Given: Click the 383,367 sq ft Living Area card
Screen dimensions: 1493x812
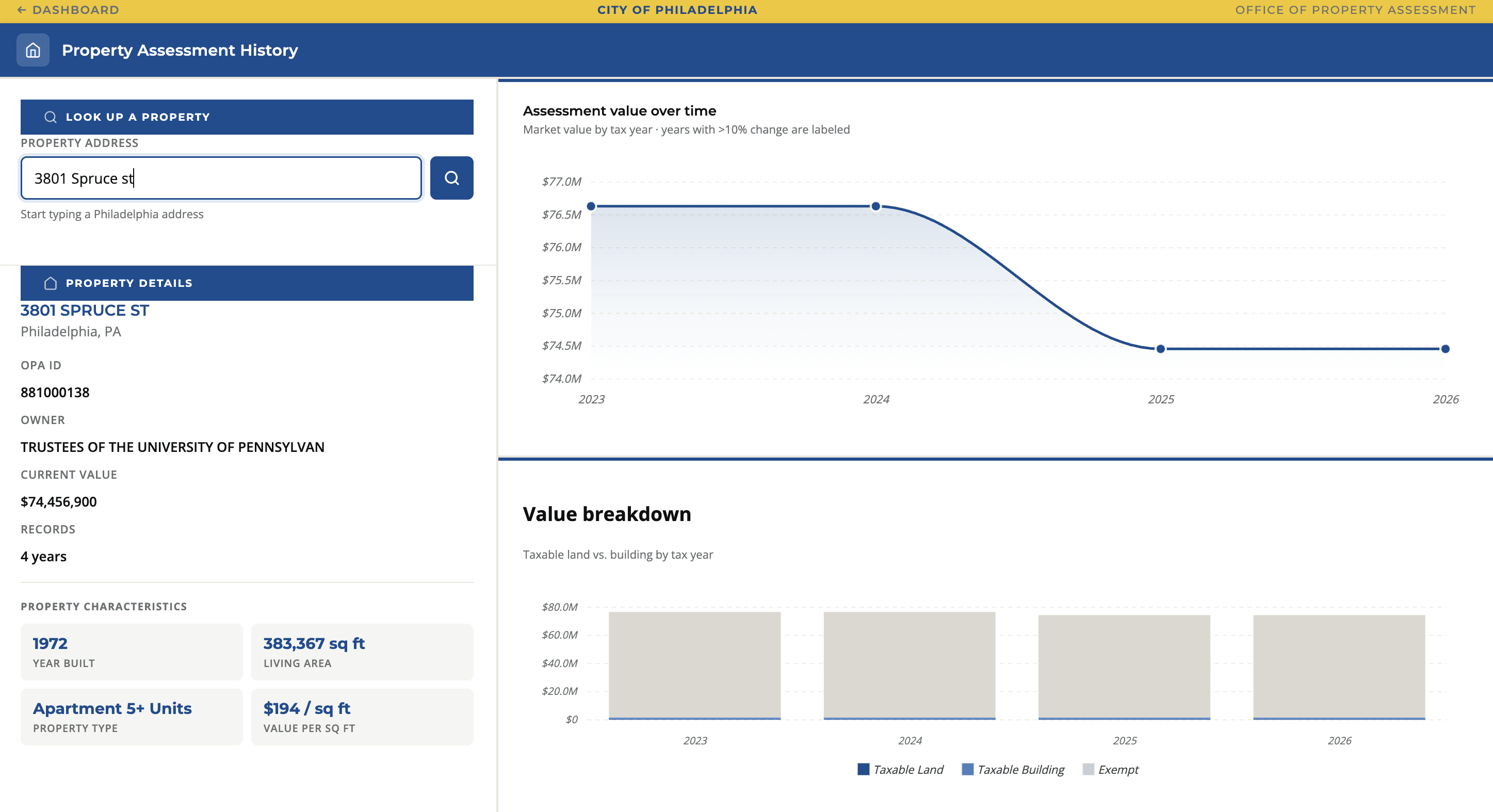Looking at the screenshot, I should (362, 652).
